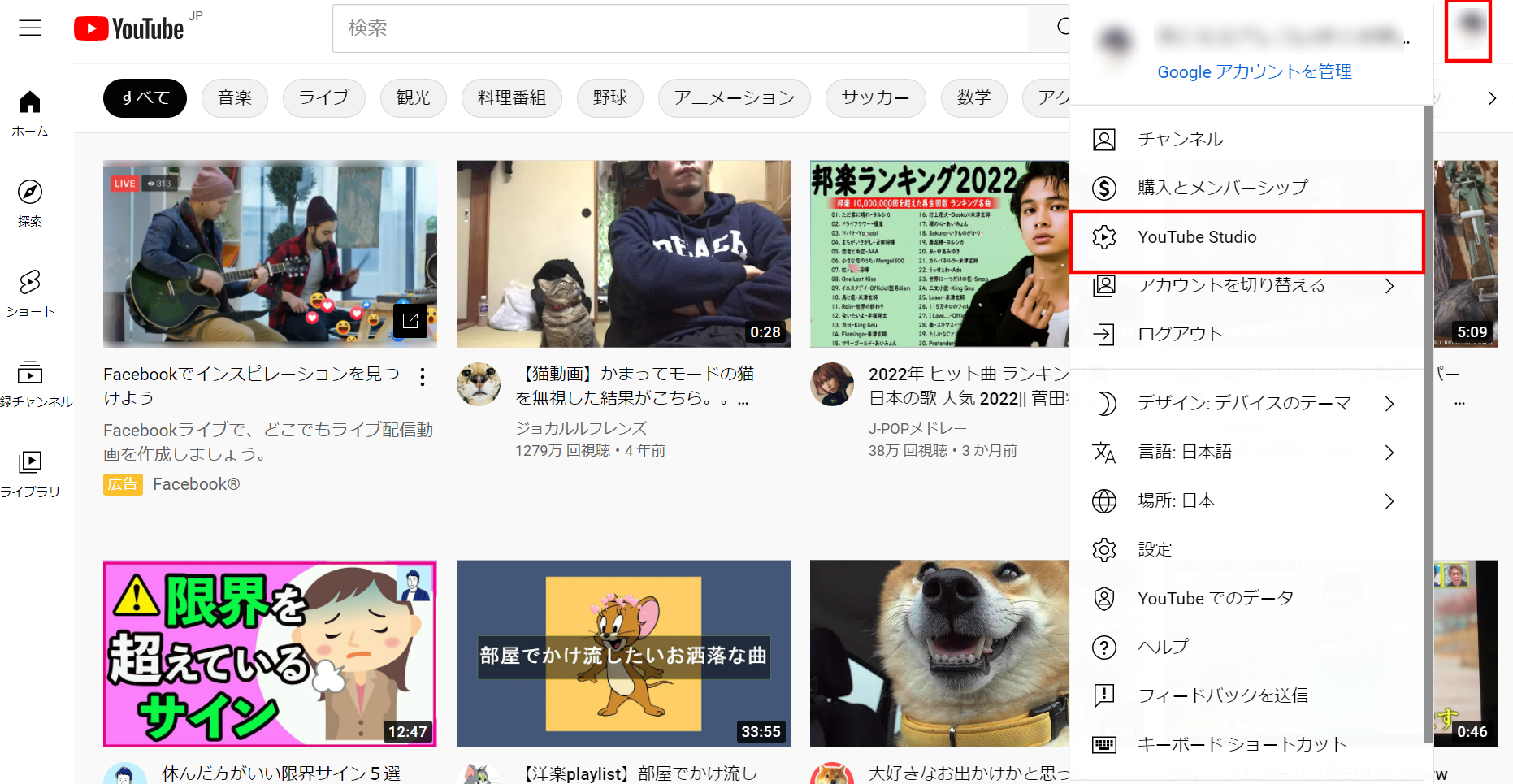The height and width of the screenshot is (784, 1513).
Task: Open ショート in the sidebar
Action: [30, 294]
